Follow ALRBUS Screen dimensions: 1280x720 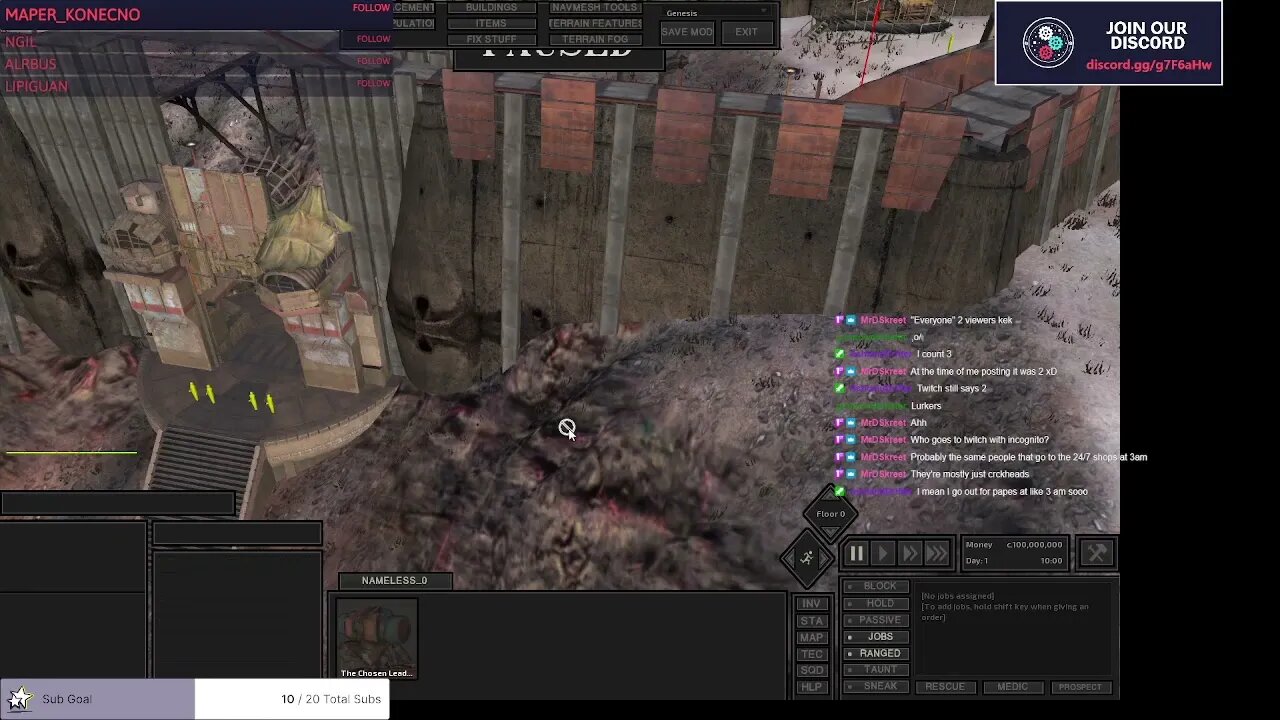[x=374, y=61]
